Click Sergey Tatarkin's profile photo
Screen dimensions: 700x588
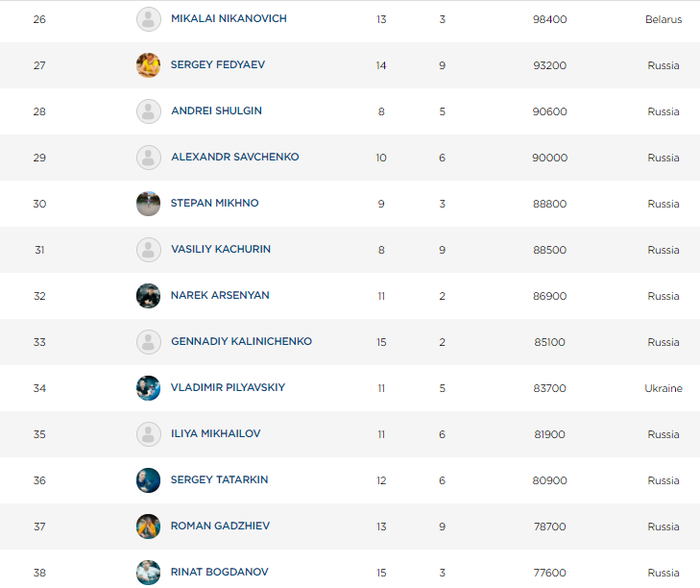(148, 479)
